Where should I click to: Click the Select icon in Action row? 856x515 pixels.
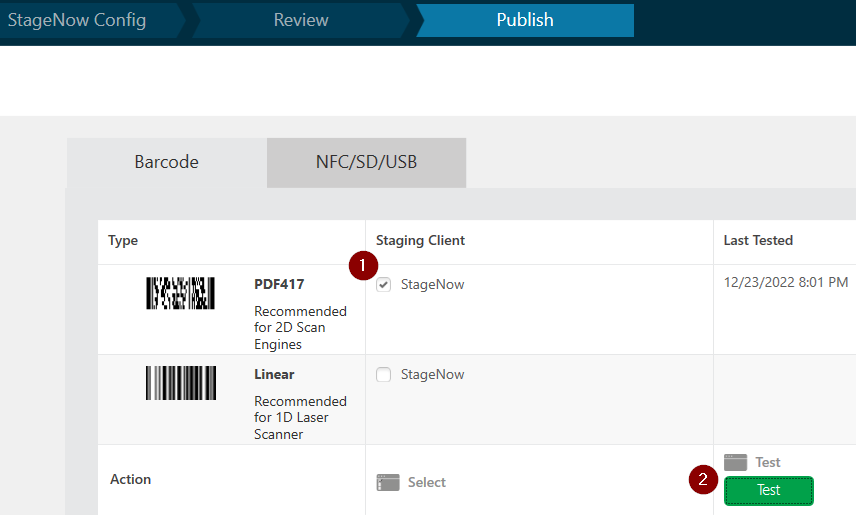pos(387,482)
